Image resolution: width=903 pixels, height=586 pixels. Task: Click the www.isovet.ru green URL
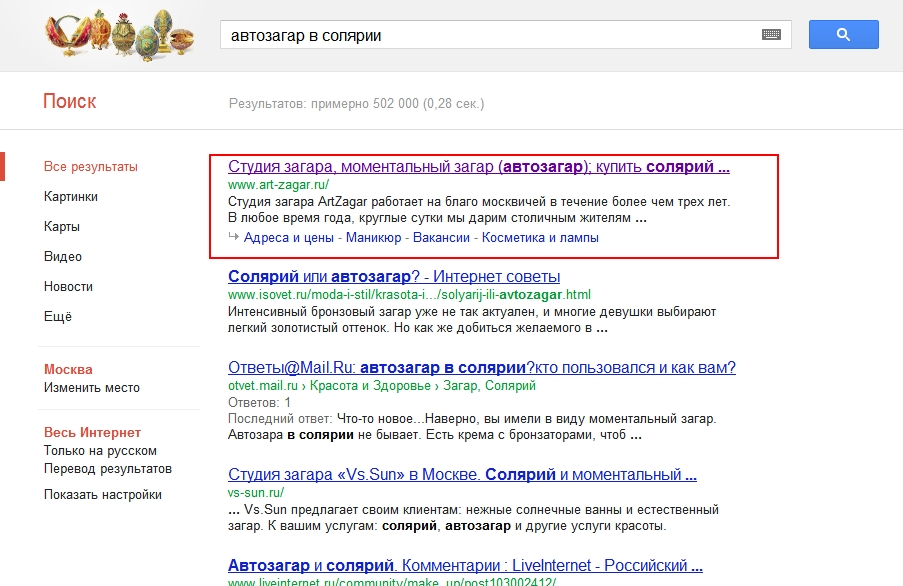coord(409,295)
